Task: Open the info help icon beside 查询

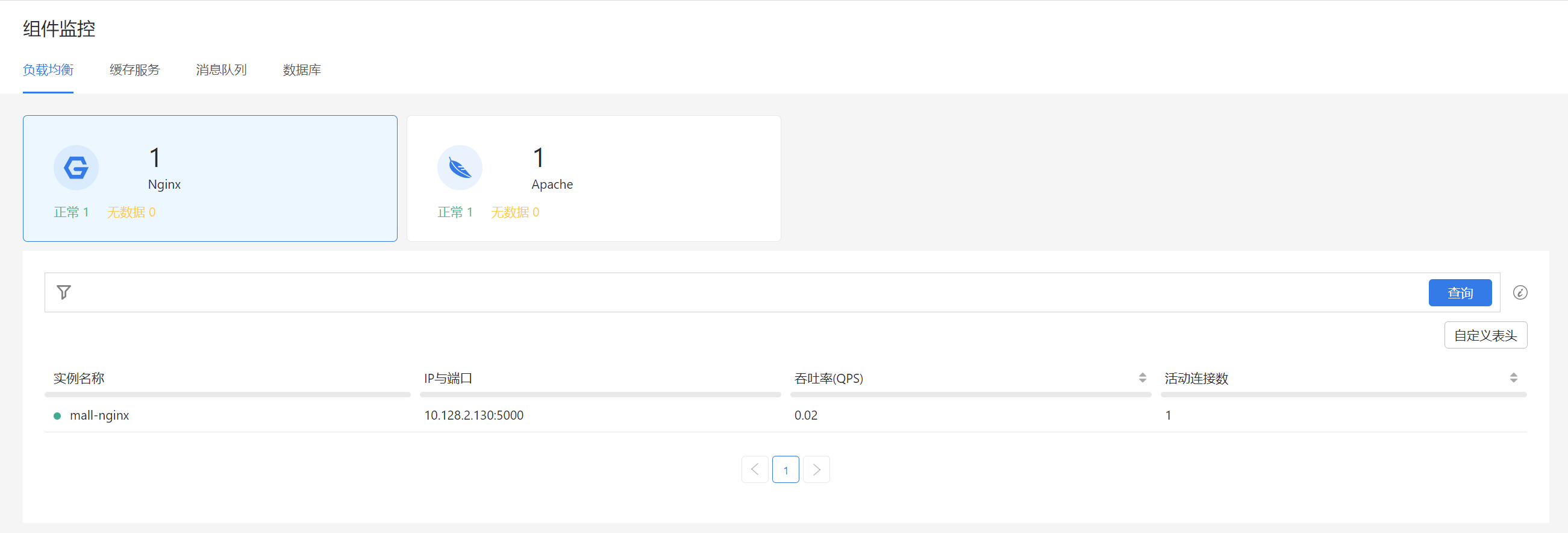Action: click(x=1520, y=292)
